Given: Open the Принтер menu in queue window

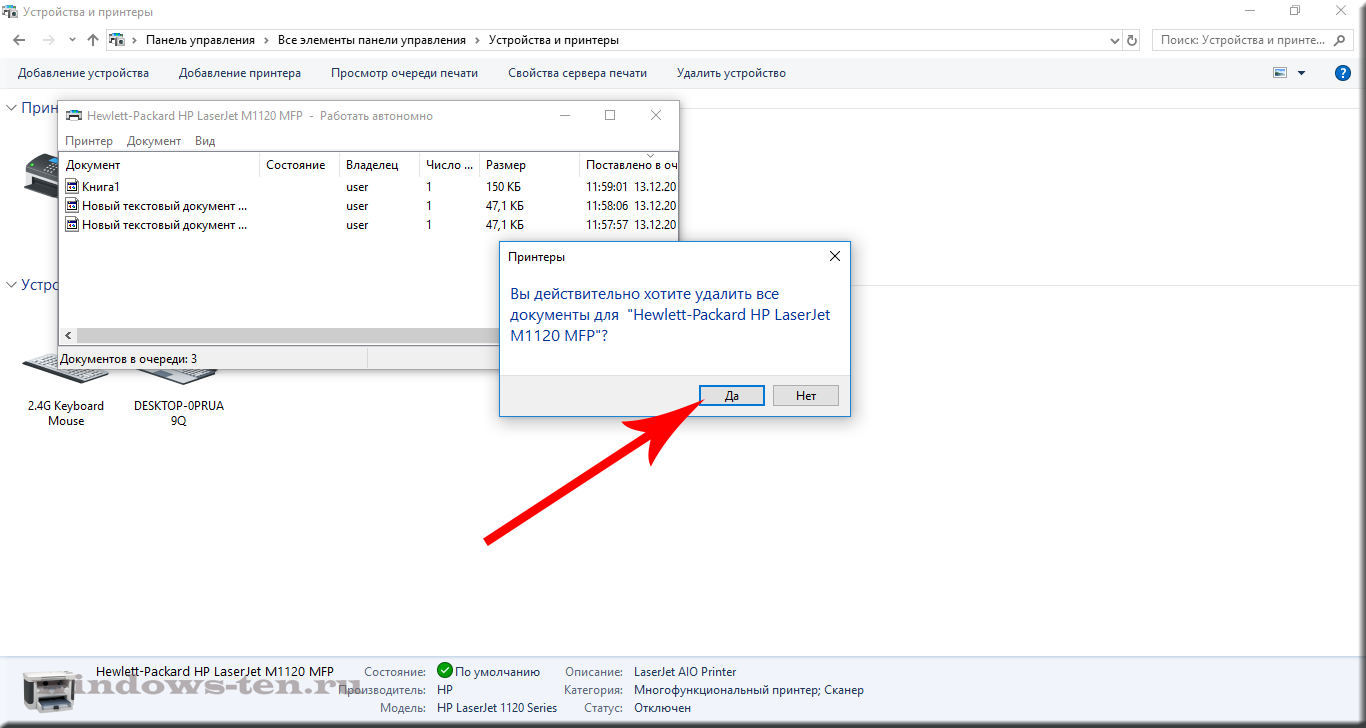Looking at the screenshot, I should (89, 141).
